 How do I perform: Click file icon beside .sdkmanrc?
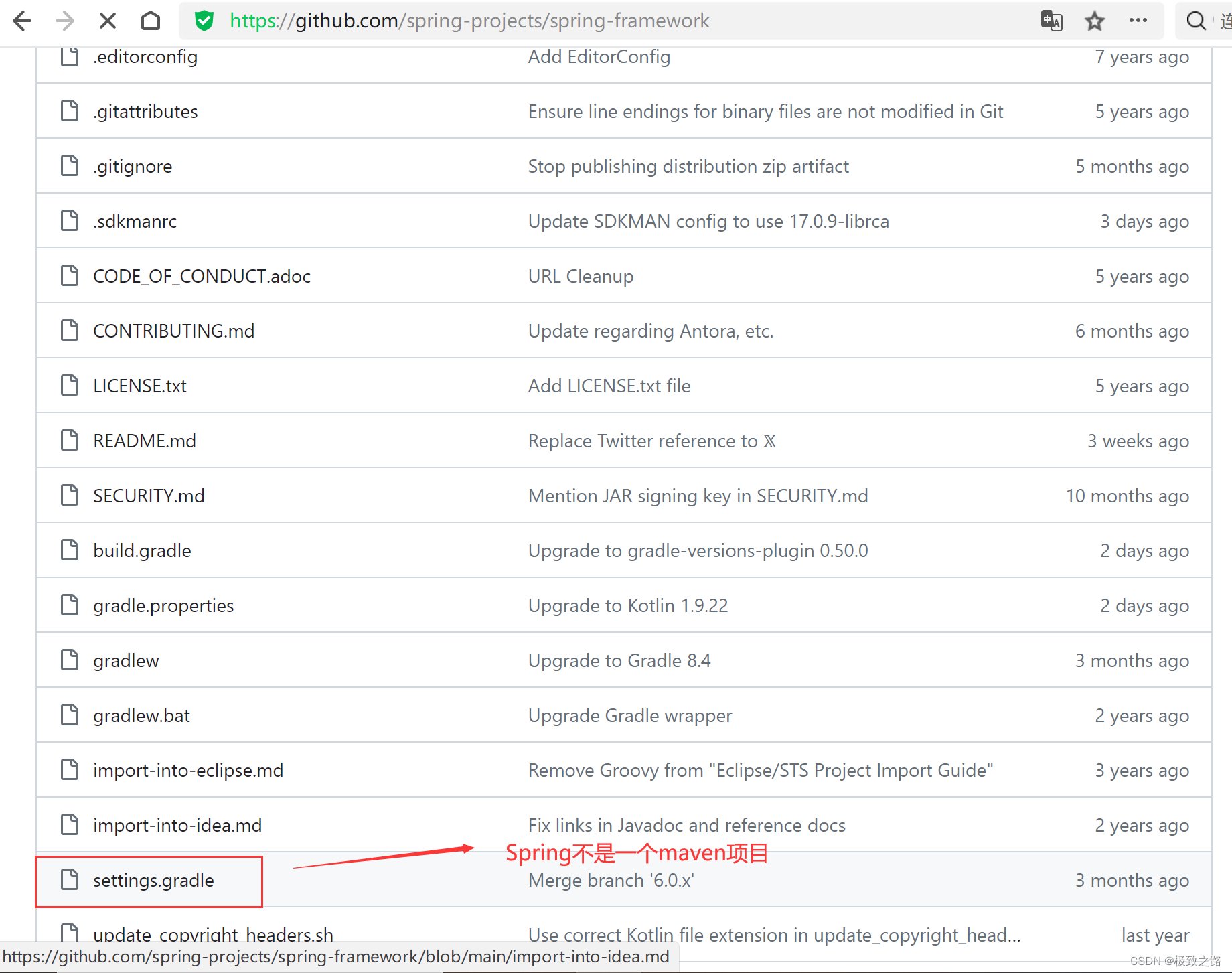pos(70,220)
